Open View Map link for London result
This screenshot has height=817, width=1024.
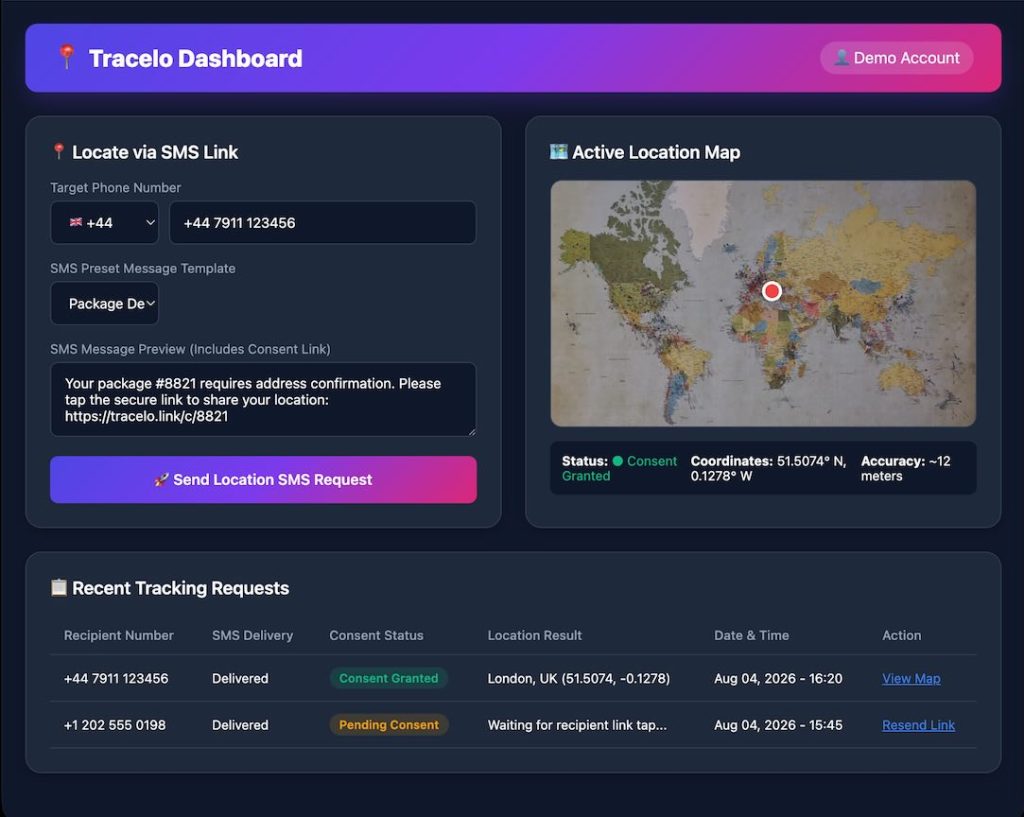click(x=911, y=679)
